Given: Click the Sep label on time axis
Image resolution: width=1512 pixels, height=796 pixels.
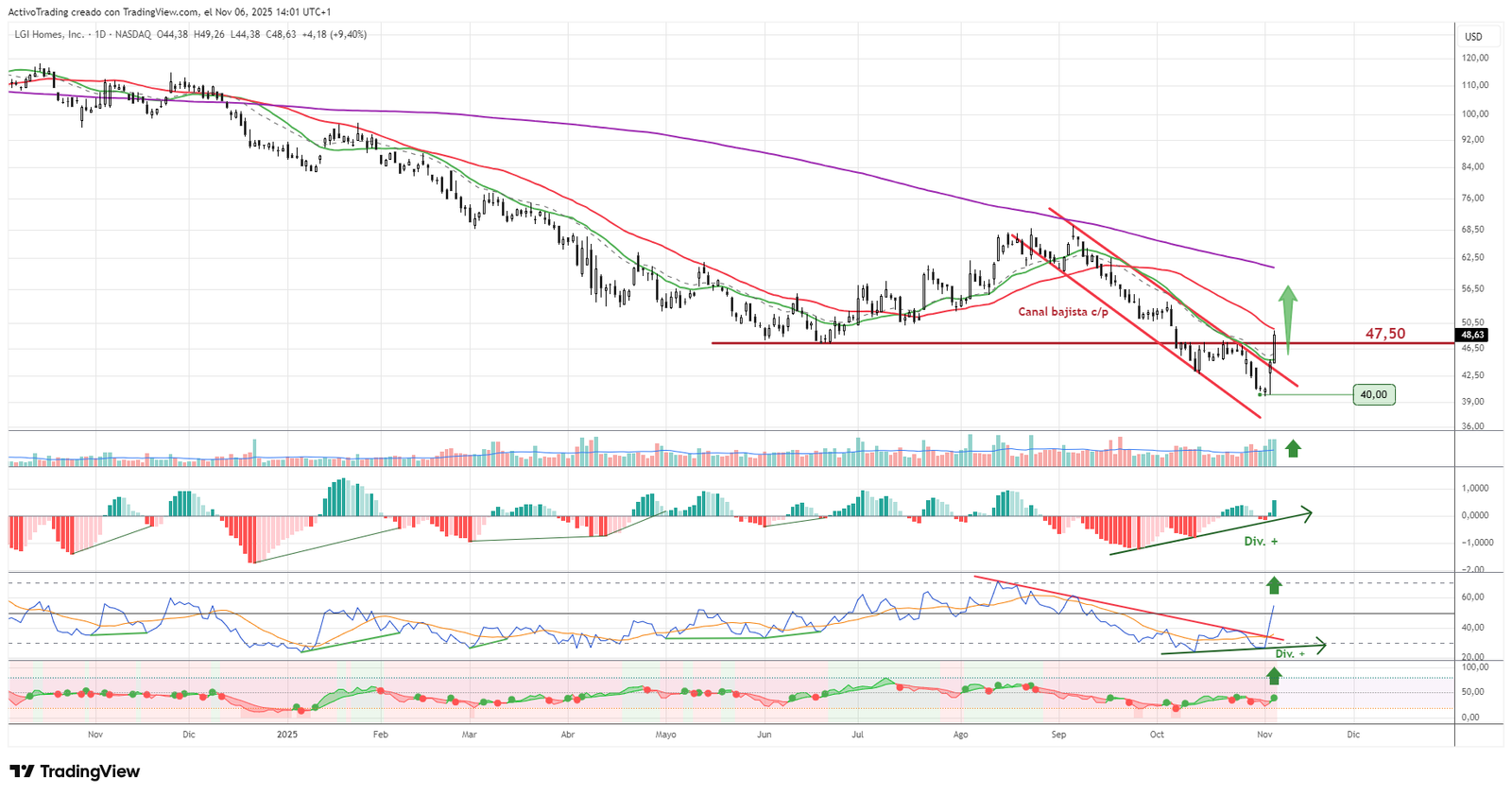Looking at the screenshot, I should [1058, 734].
